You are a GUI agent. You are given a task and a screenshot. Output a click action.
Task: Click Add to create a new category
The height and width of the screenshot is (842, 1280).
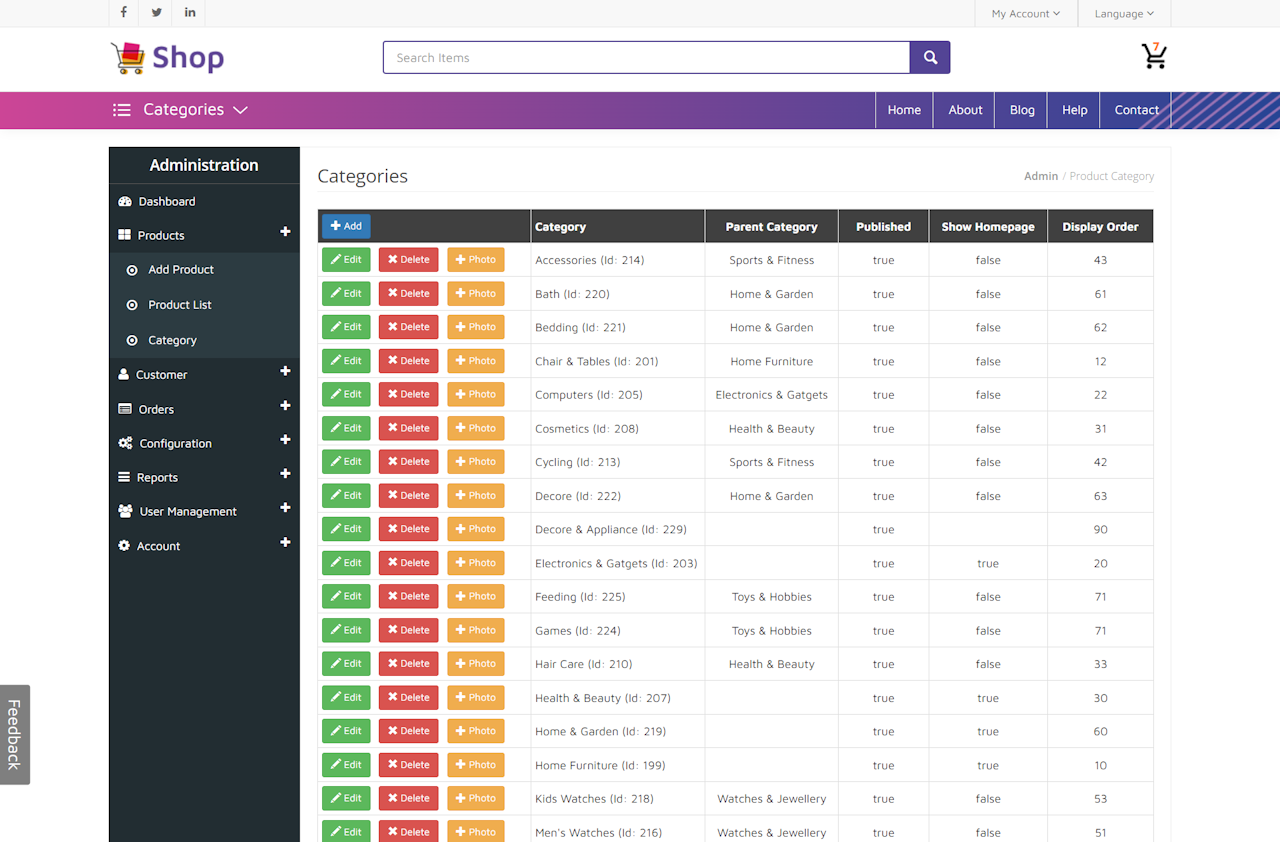(346, 226)
